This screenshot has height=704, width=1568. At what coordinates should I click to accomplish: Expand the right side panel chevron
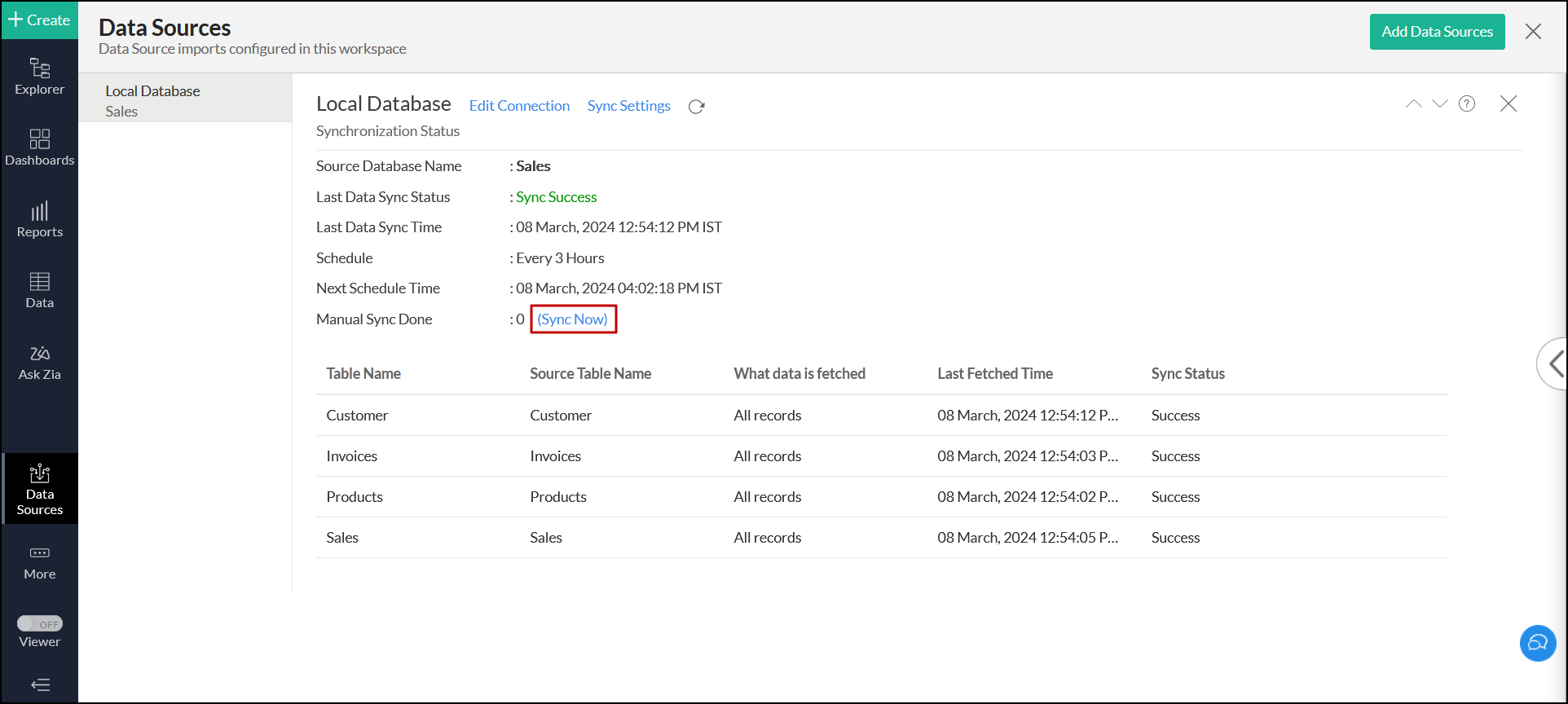pyautogui.click(x=1555, y=363)
